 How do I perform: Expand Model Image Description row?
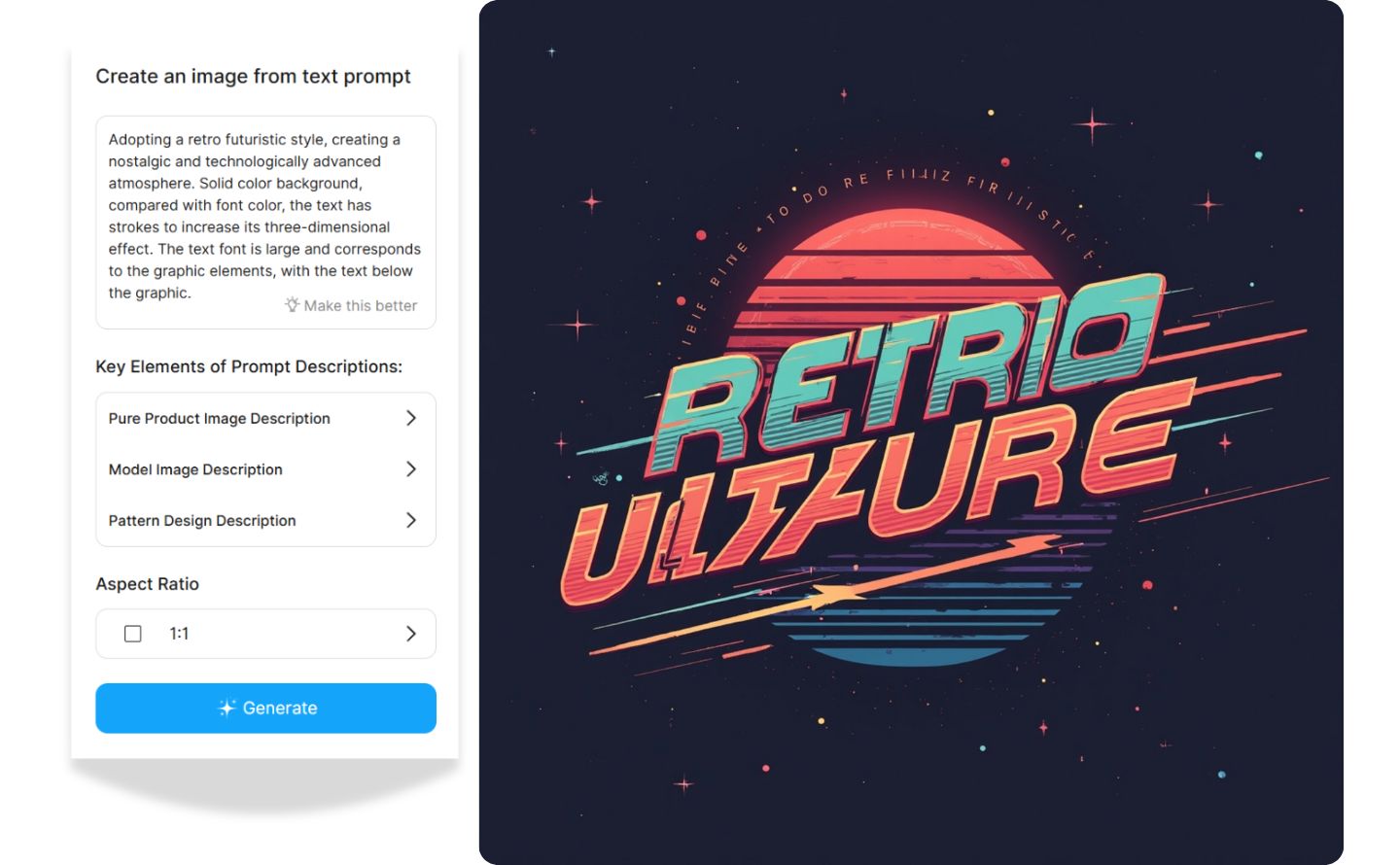(x=265, y=469)
